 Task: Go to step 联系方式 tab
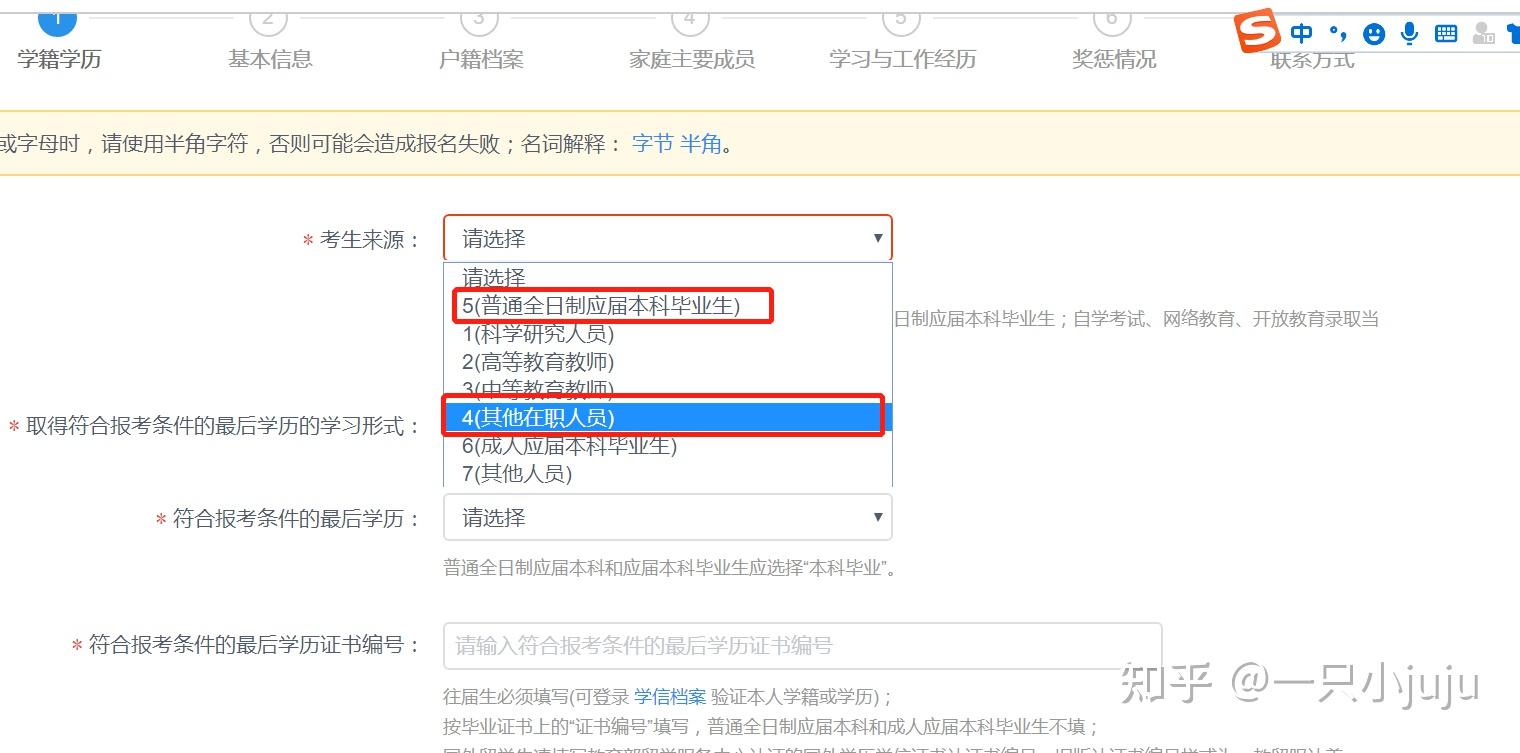coord(1313,59)
